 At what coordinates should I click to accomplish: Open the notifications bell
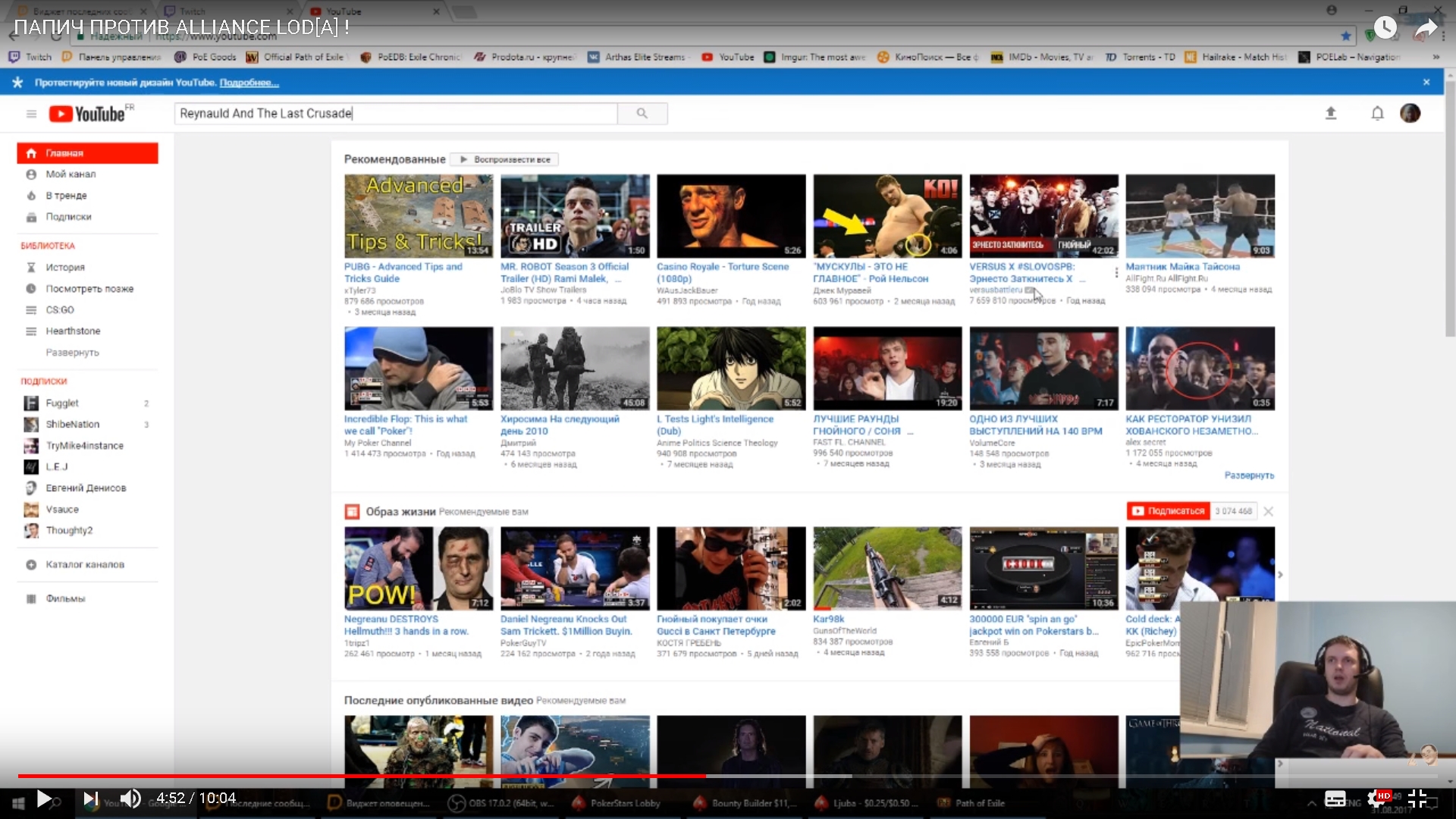point(1377,114)
